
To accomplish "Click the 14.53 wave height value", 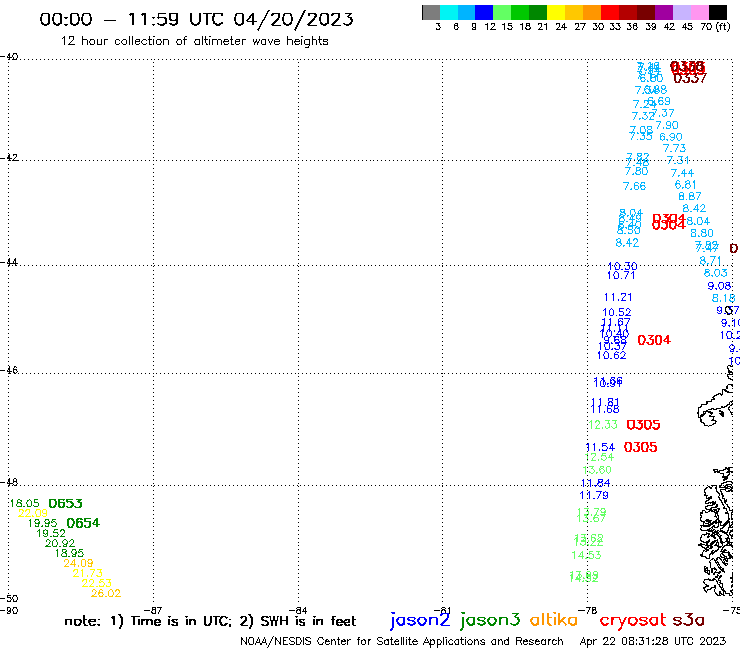I will [x=586, y=555].
